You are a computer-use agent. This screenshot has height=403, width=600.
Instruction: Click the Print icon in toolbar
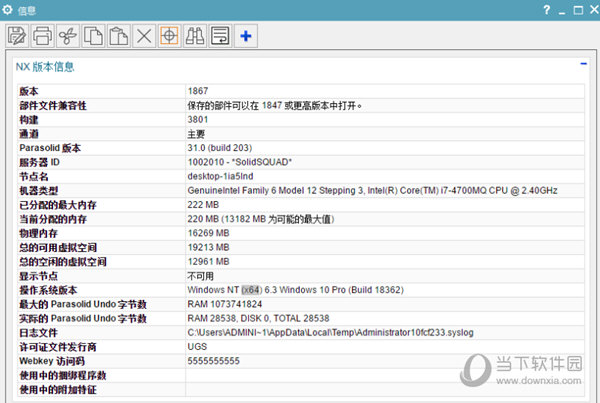42,36
